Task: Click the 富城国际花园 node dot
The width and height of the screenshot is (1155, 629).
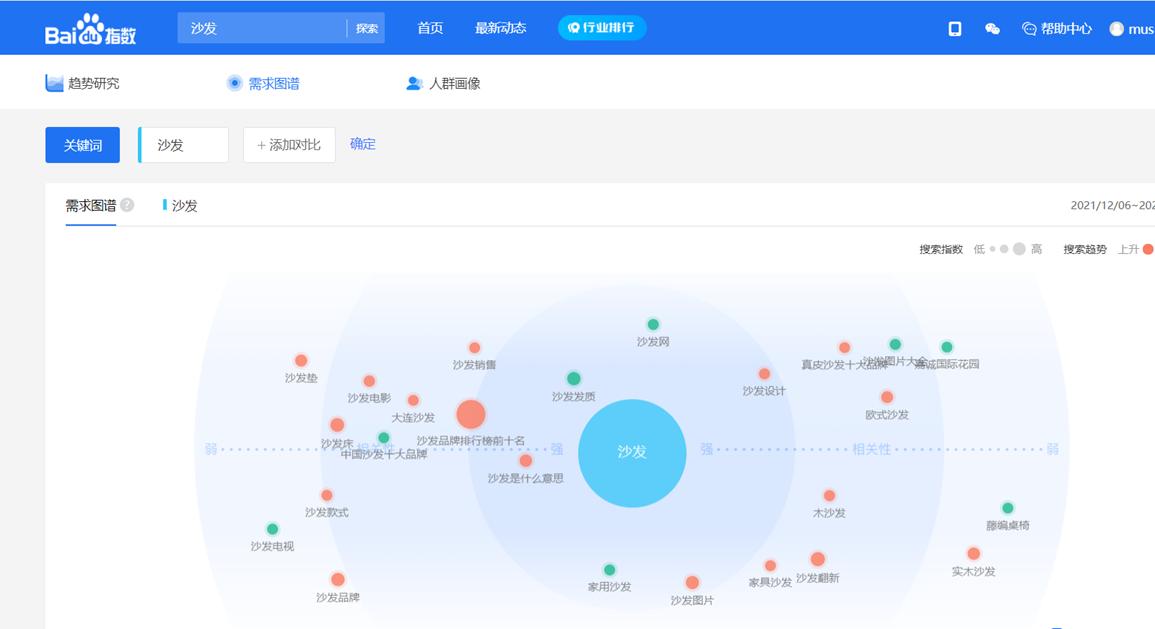Action: 947,346
